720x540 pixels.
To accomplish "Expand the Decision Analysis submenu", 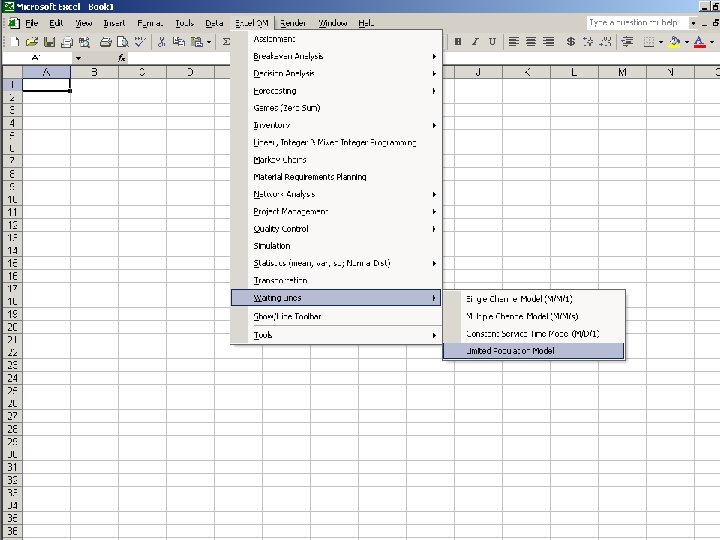I will [x=336, y=73].
